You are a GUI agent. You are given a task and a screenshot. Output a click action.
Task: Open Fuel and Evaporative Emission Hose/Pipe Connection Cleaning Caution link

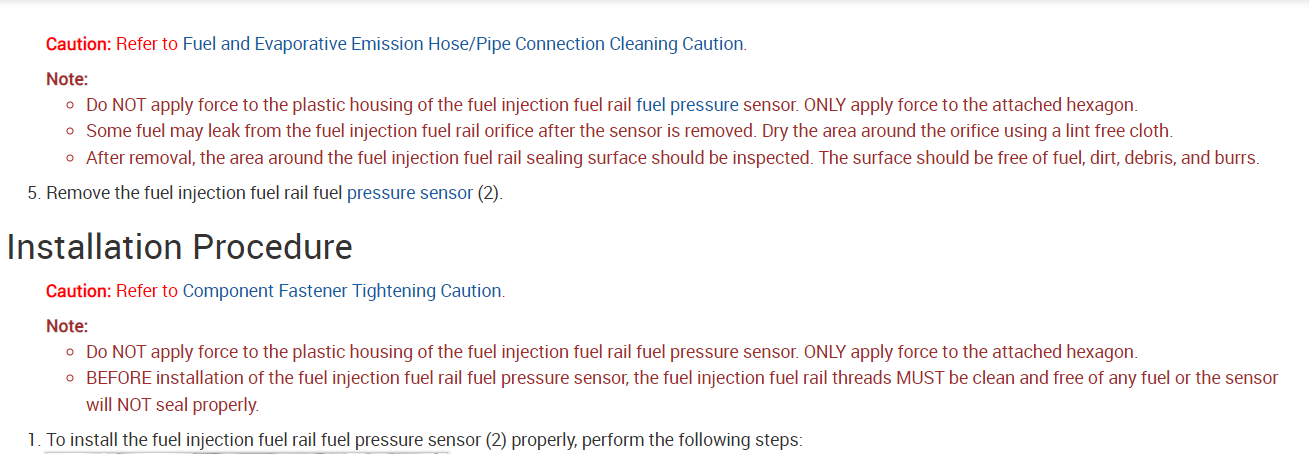click(x=463, y=44)
